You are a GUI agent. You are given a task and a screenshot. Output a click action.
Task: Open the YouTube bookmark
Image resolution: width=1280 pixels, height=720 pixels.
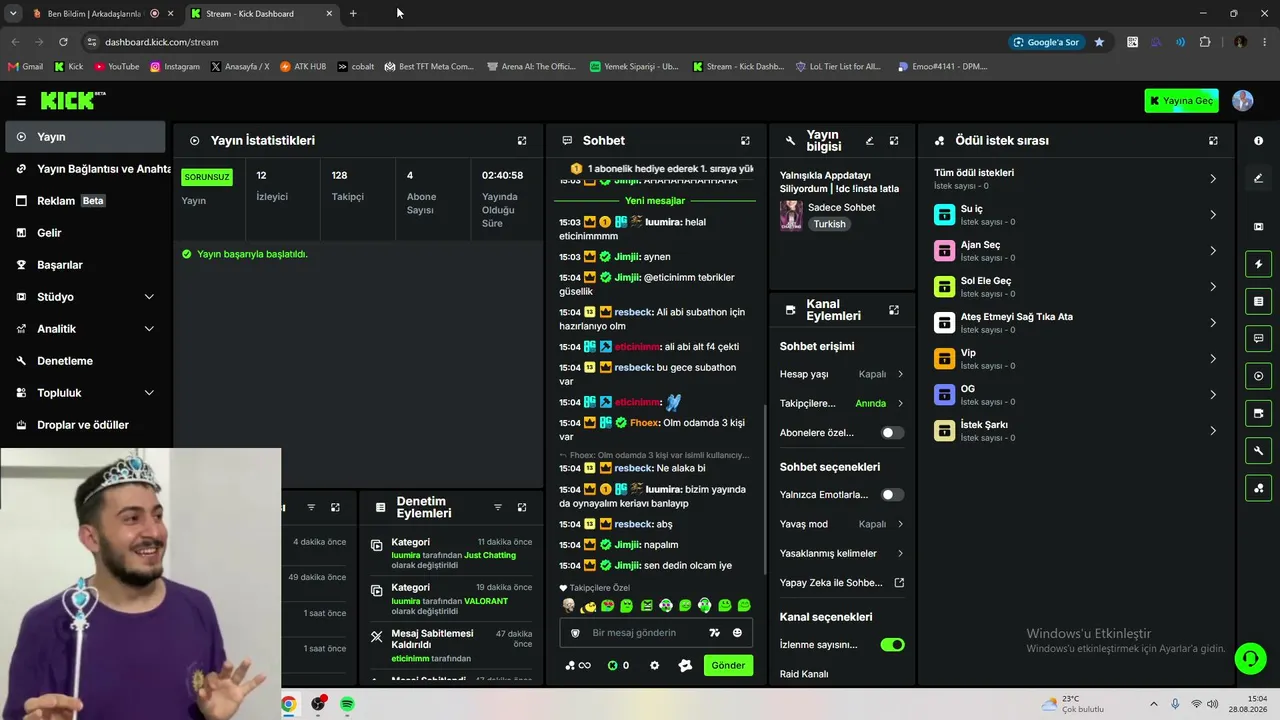pos(117,67)
